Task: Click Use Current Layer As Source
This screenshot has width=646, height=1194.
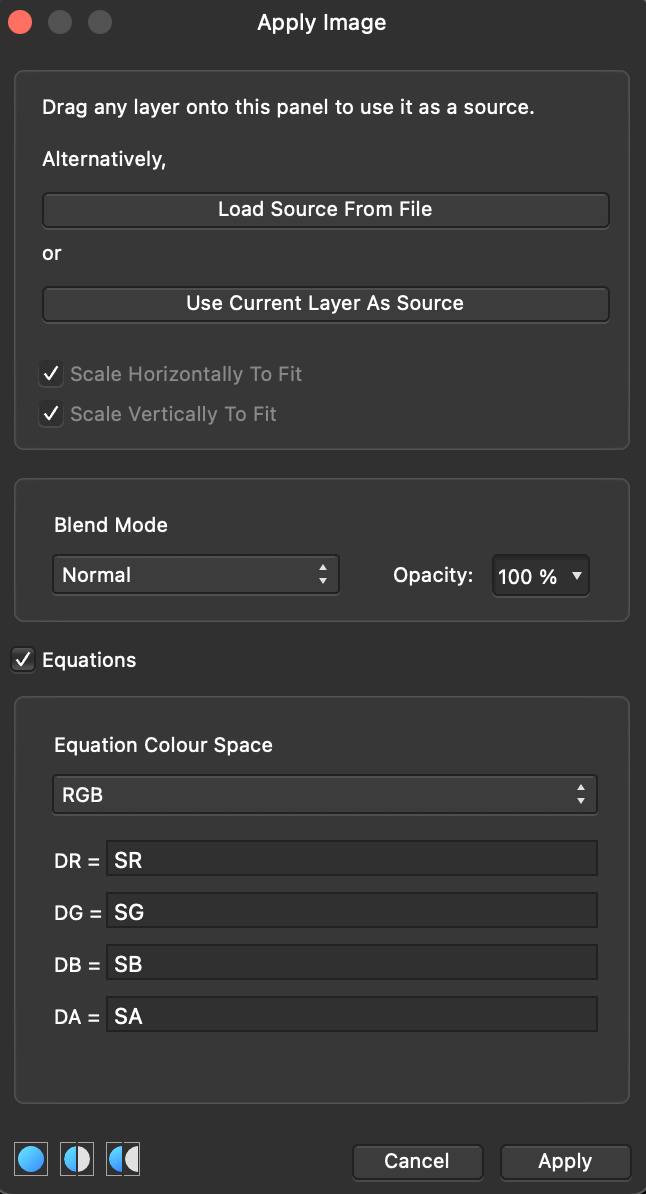Action: pos(325,304)
